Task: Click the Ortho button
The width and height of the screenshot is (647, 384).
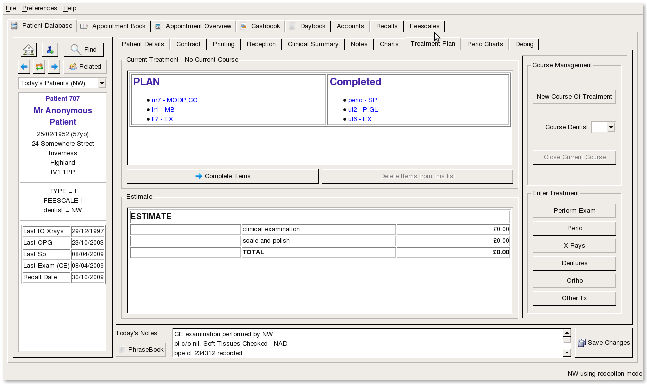Action: (x=574, y=280)
